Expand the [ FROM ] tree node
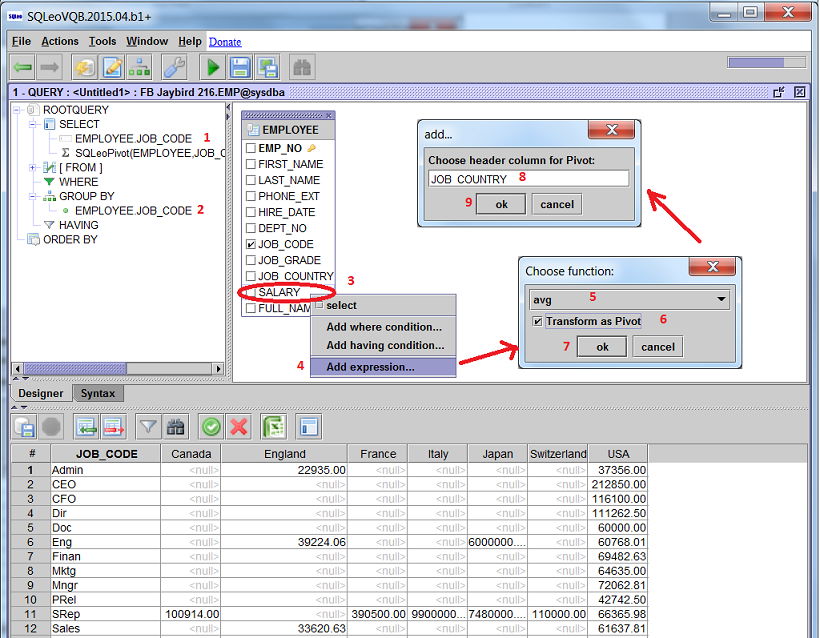The image size is (820, 638). 34,167
